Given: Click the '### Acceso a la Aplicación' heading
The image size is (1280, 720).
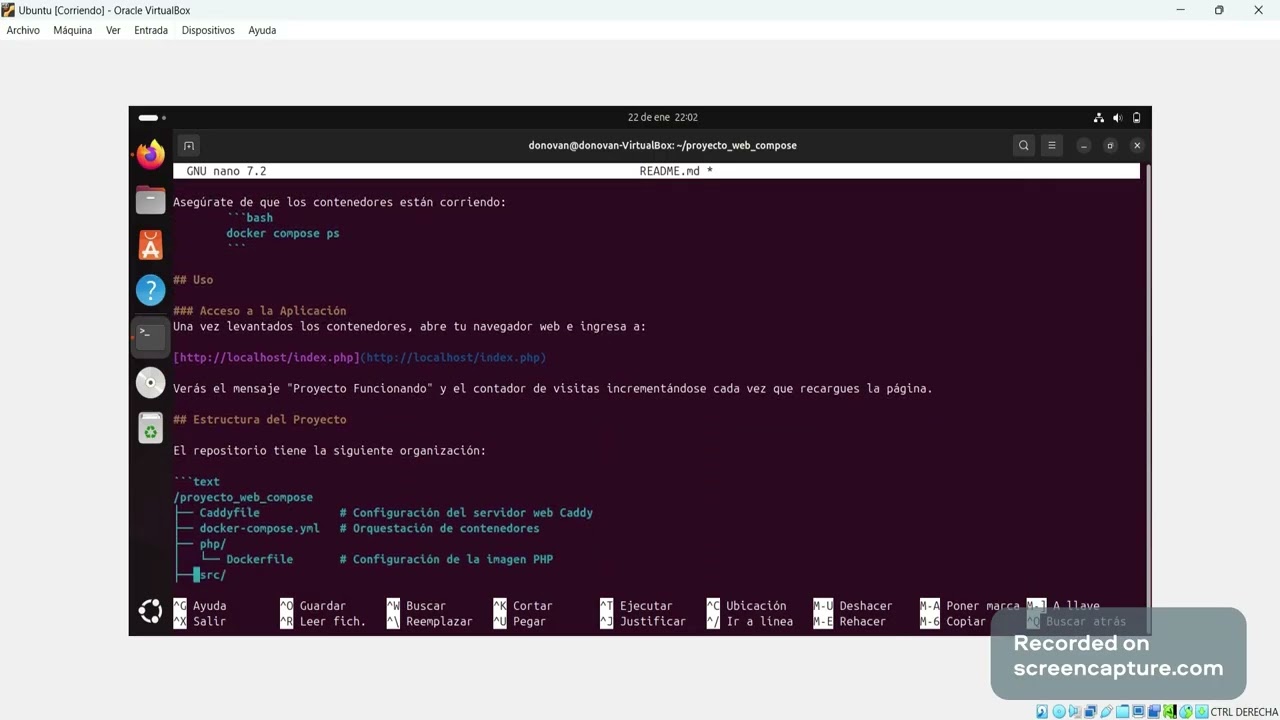Looking at the screenshot, I should click(260, 311).
